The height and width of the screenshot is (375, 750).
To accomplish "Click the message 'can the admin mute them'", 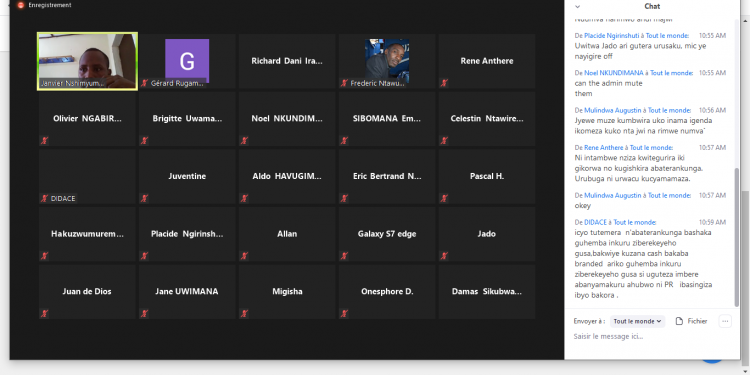I will coord(608,88).
